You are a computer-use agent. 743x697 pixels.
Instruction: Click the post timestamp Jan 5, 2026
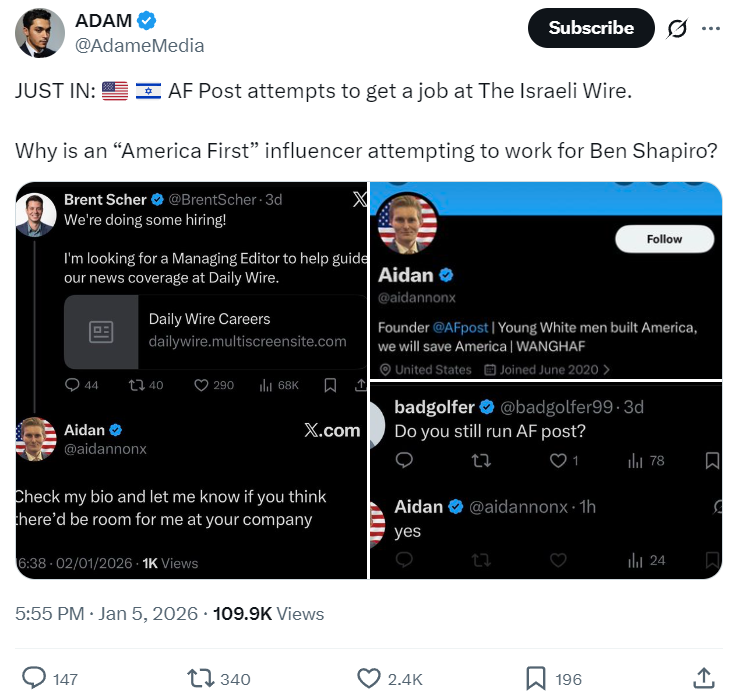click(x=148, y=613)
